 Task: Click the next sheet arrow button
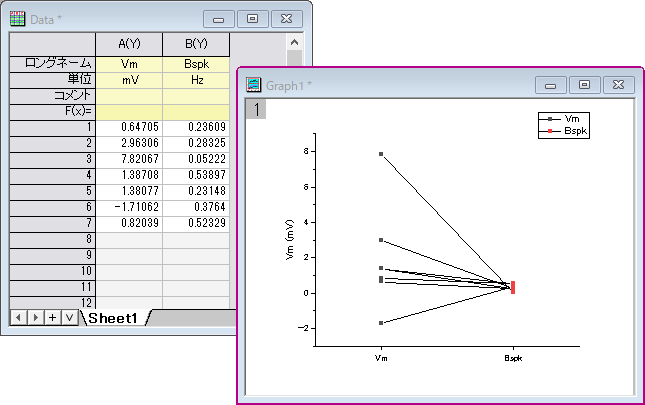point(36,318)
